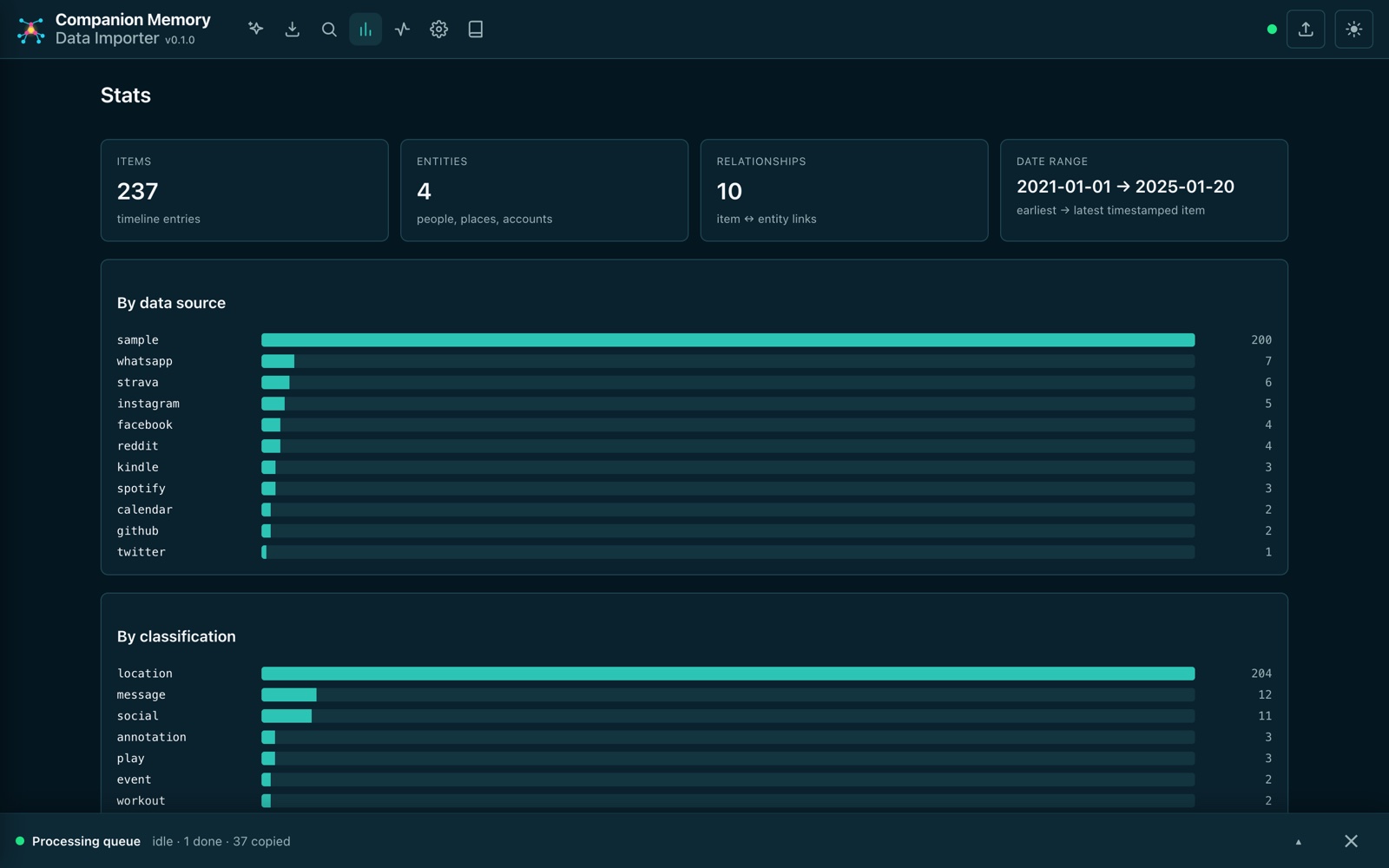Click the sample data source bar

[728, 340]
